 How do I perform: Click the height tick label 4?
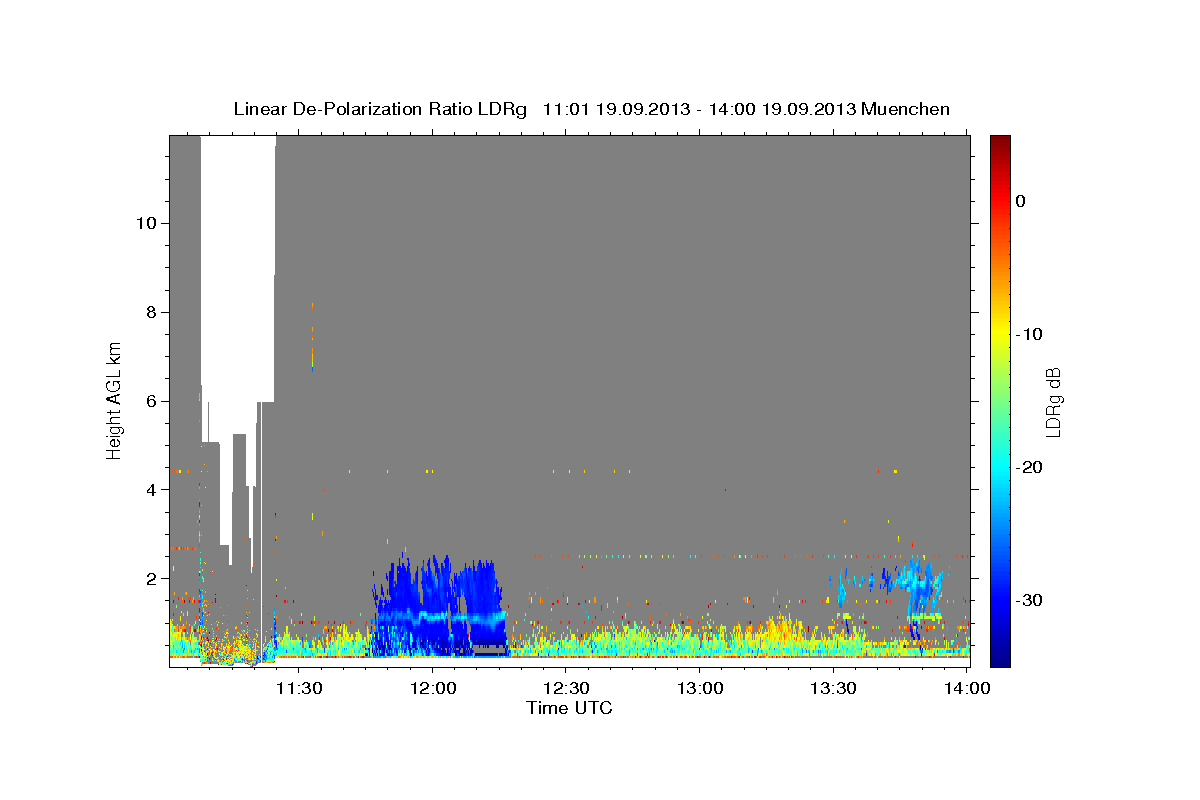[x=150, y=490]
